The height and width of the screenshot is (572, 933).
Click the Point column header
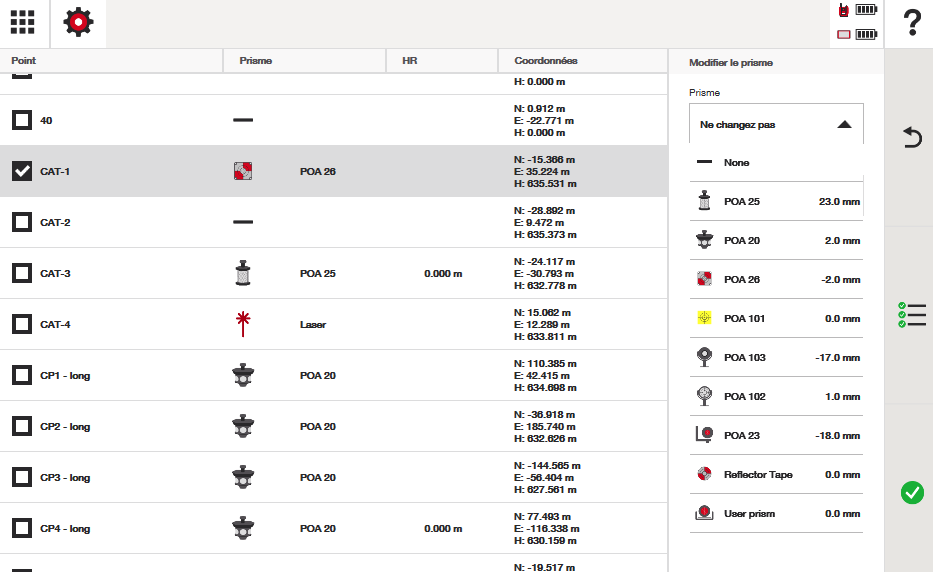(24, 61)
